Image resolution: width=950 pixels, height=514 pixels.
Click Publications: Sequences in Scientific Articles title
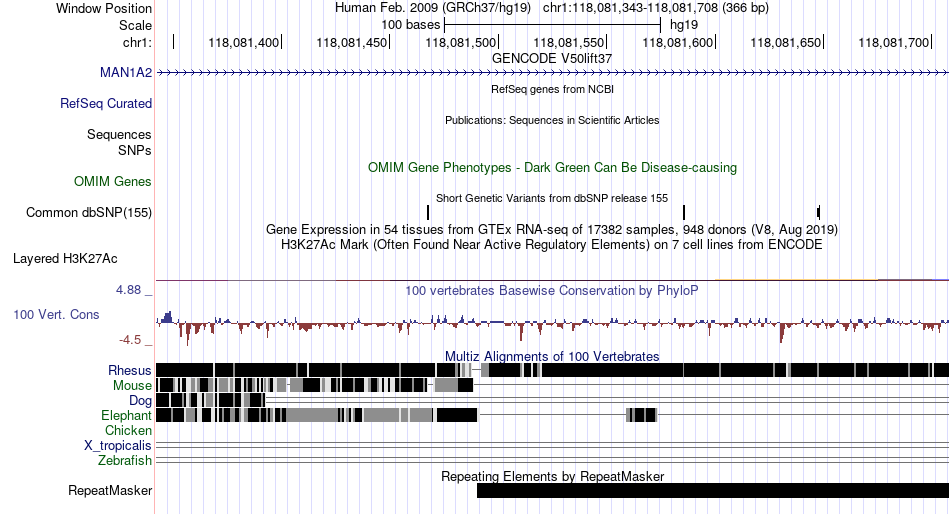[552, 120]
